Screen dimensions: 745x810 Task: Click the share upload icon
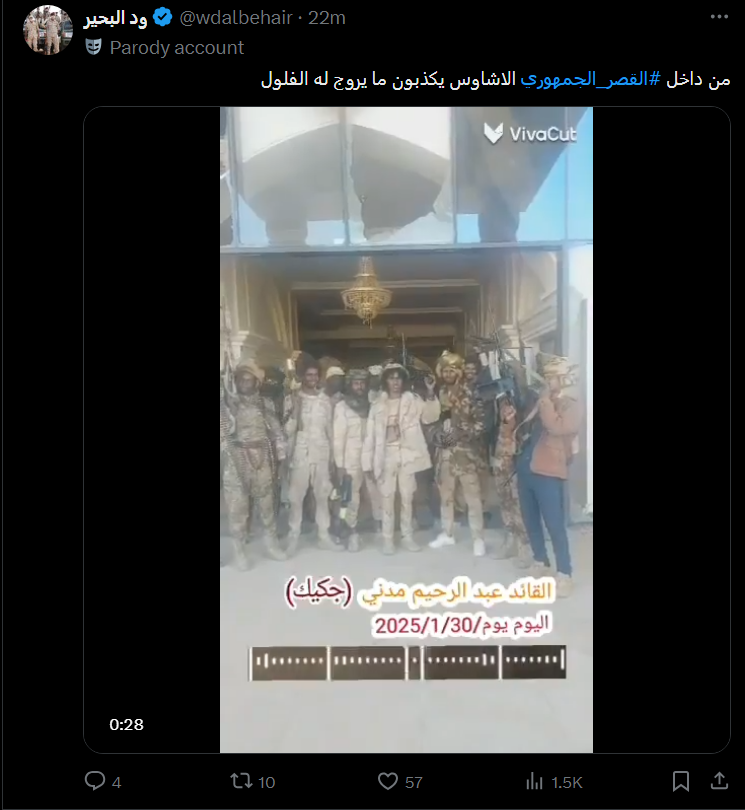[x=719, y=781]
